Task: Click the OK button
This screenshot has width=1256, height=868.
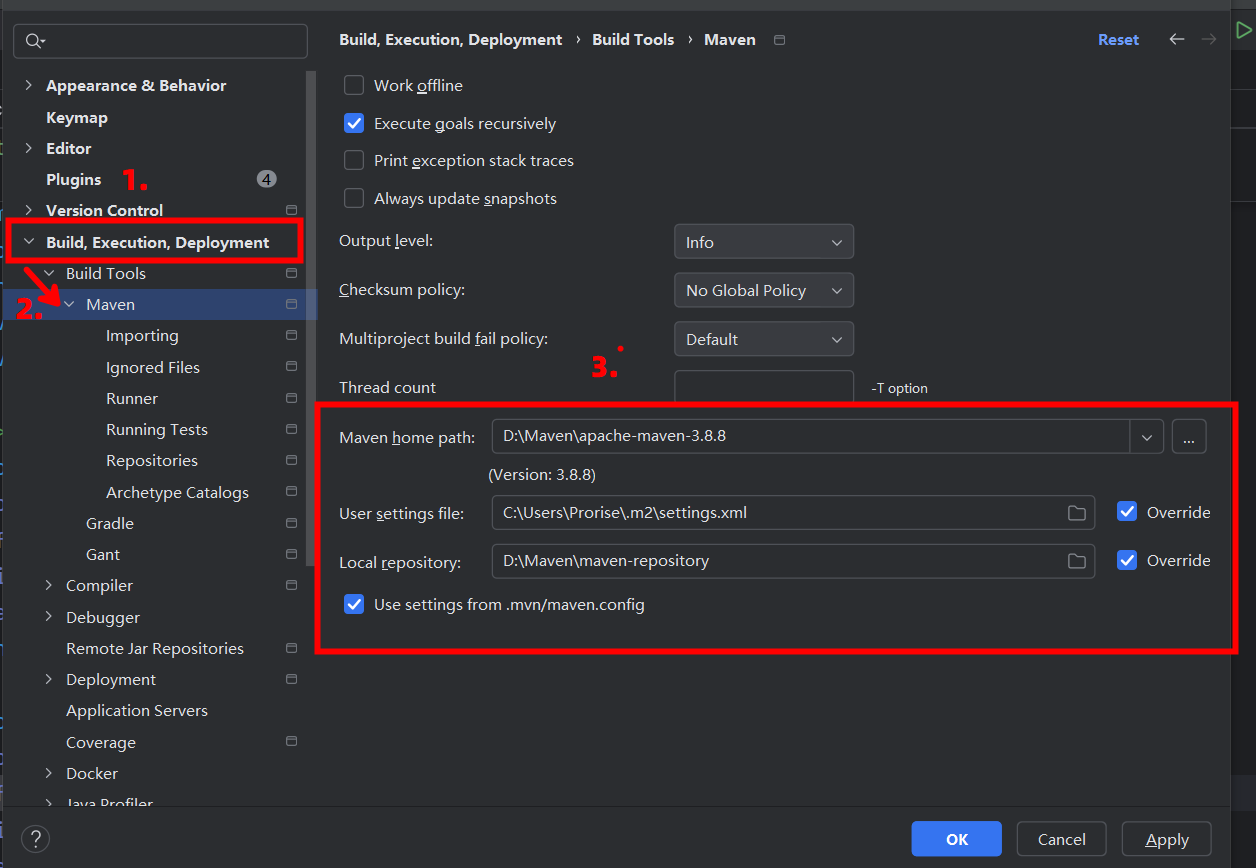Action: (x=956, y=839)
